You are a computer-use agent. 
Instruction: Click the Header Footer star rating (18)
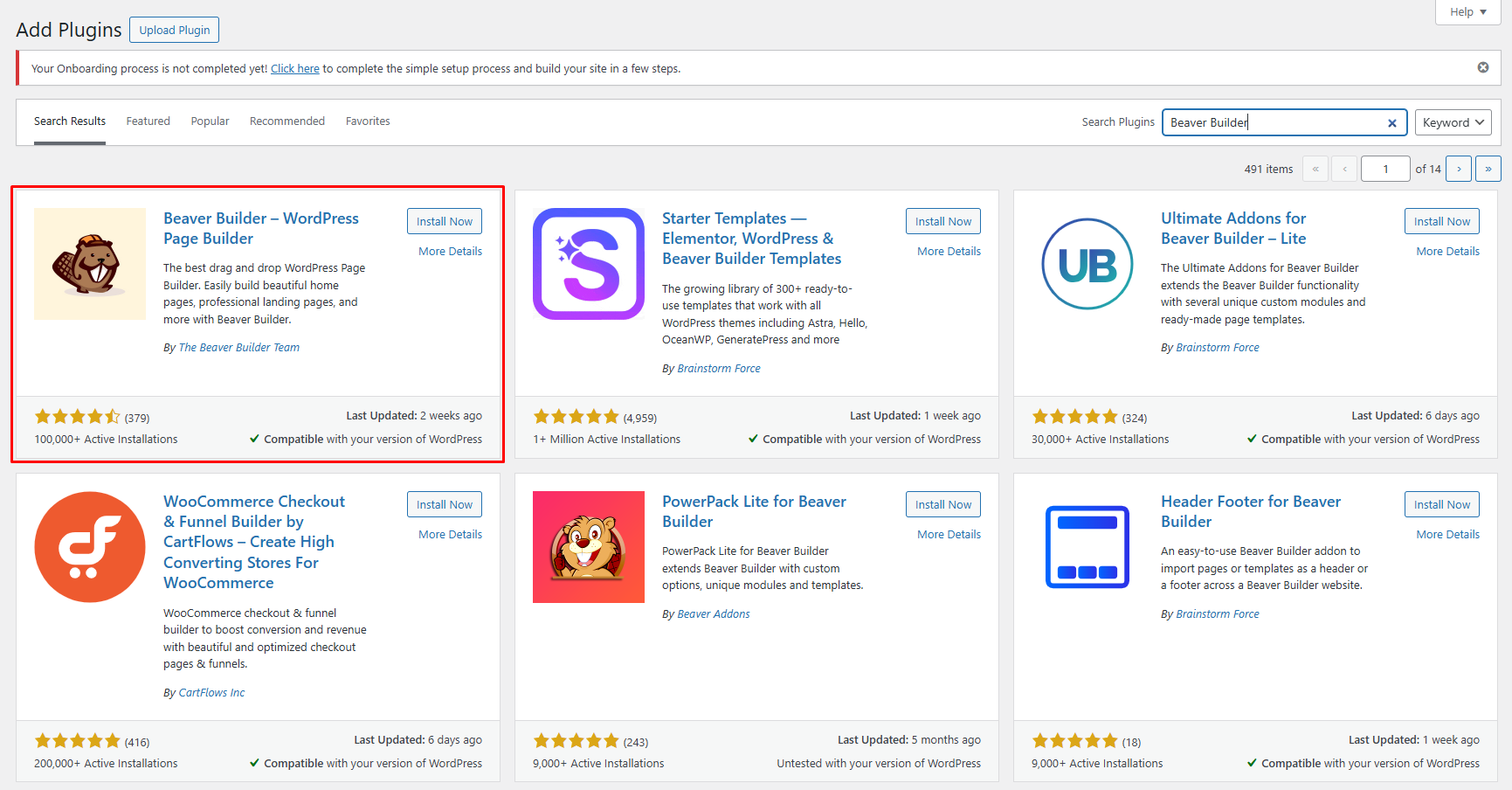(1087, 741)
